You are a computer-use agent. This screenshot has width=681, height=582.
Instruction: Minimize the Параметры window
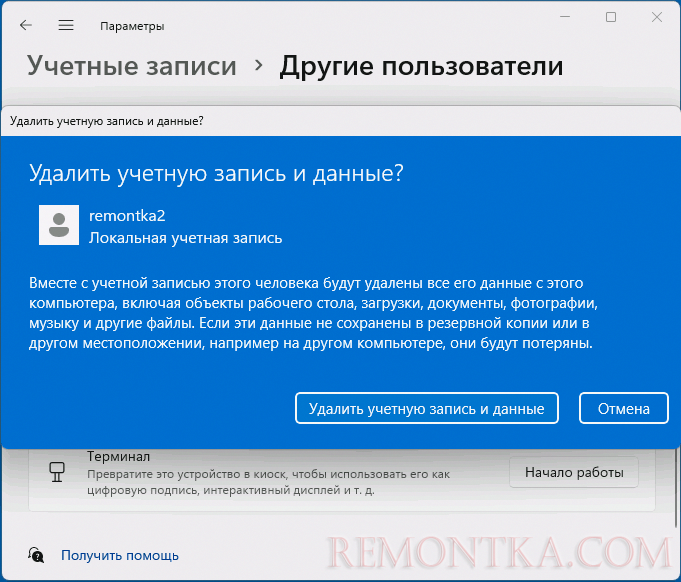(565, 17)
